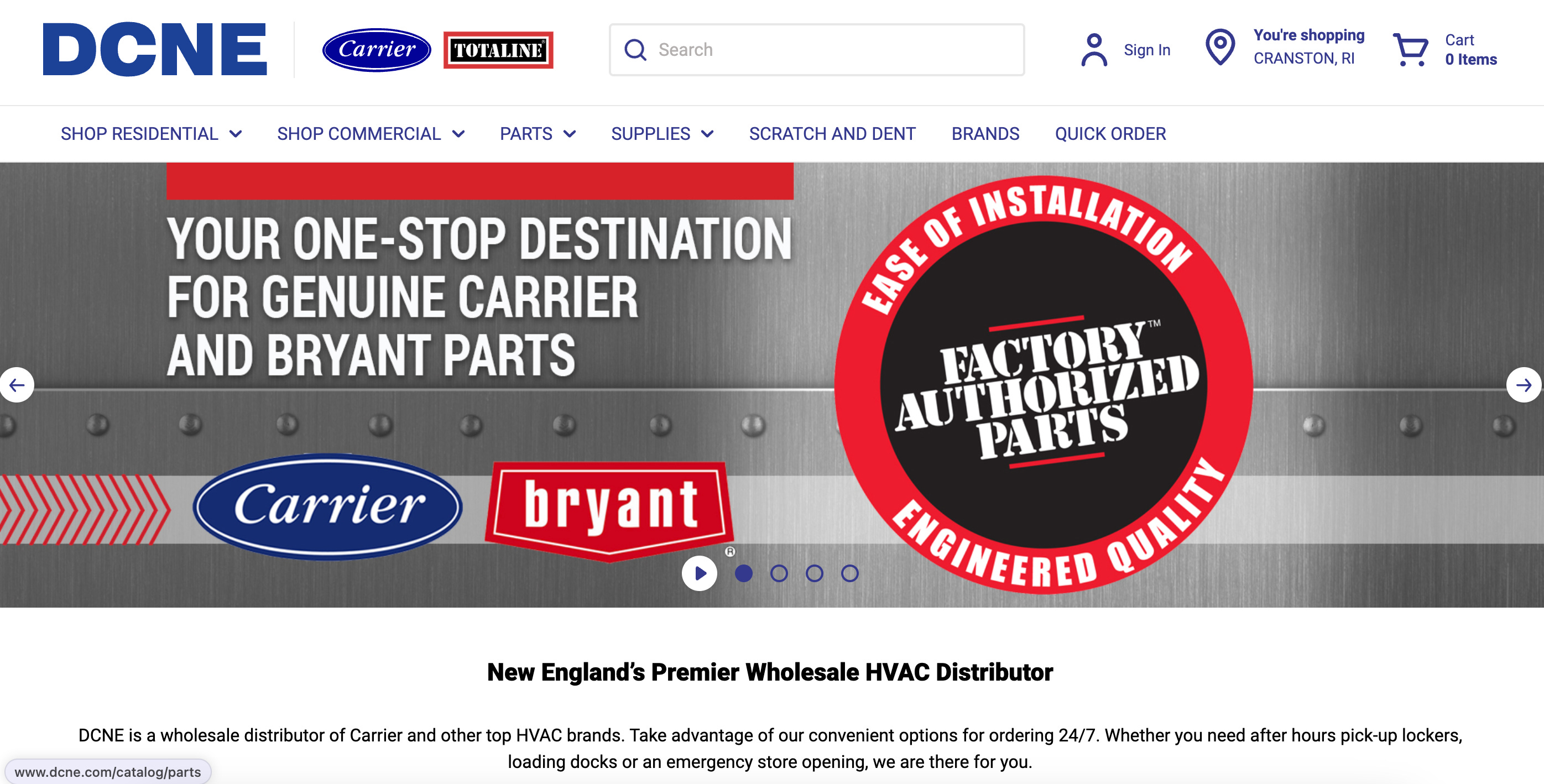This screenshot has width=1544, height=784.
Task: Open the Scratch and Dent page
Action: click(x=832, y=134)
